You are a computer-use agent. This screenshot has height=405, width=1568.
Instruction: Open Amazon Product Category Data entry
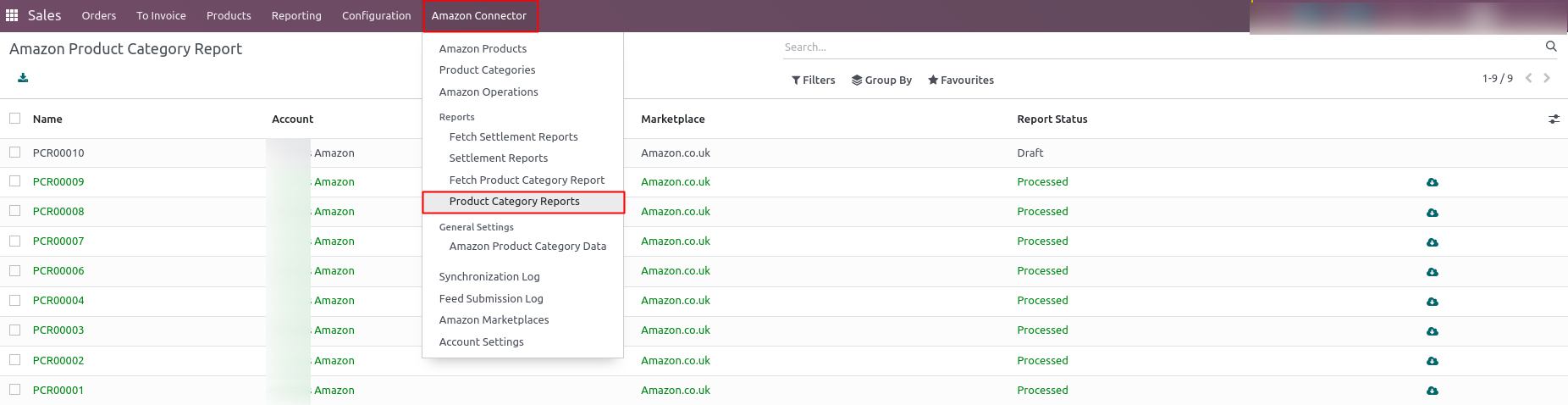click(527, 246)
